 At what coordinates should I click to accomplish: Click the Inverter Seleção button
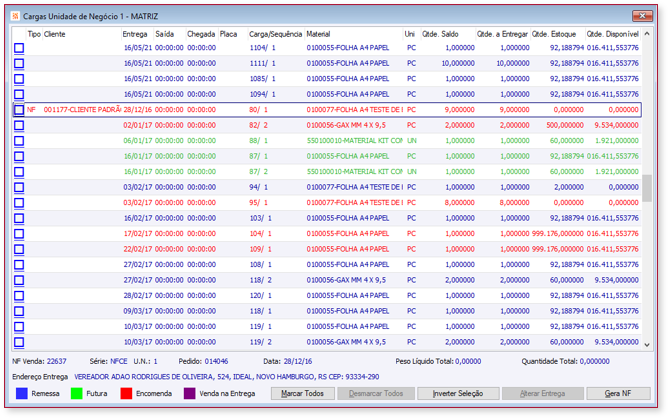coord(458,393)
